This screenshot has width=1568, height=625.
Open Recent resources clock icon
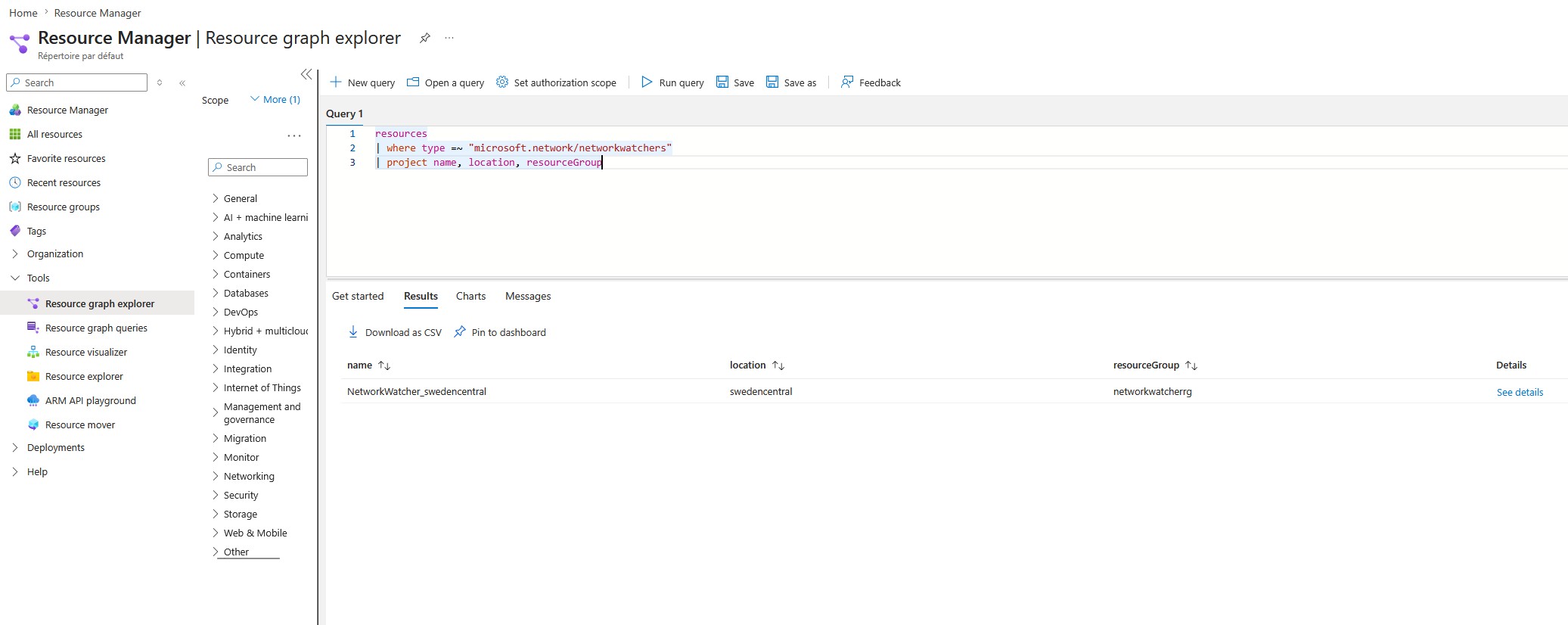click(x=15, y=182)
